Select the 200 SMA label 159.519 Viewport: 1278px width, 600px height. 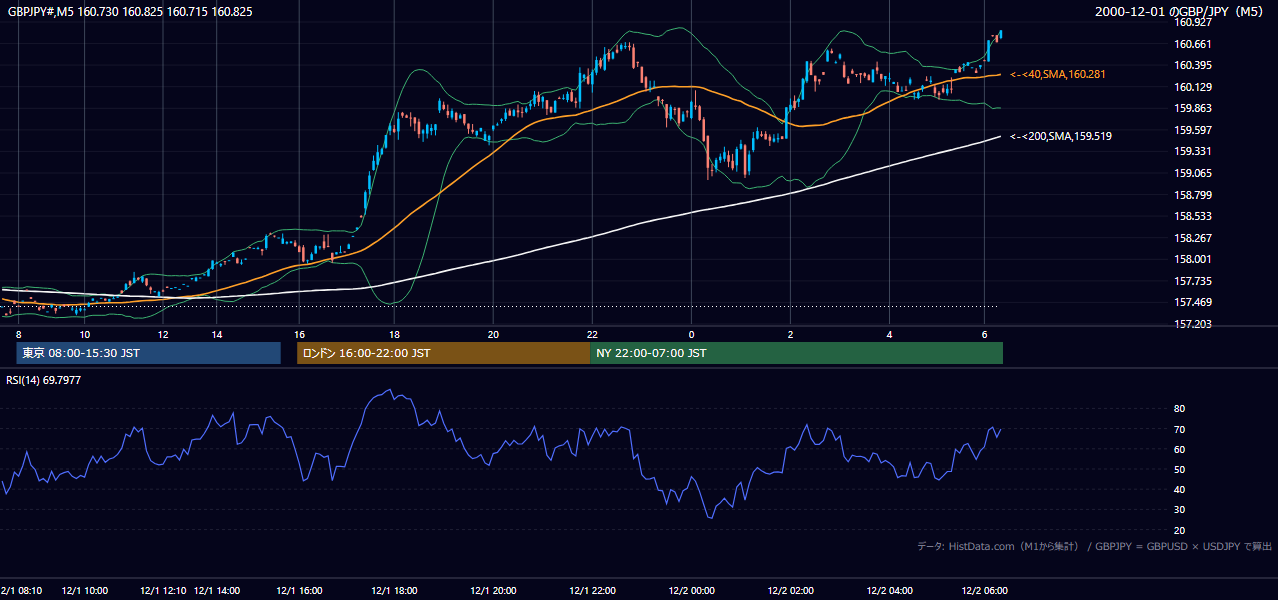[1063, 136]
